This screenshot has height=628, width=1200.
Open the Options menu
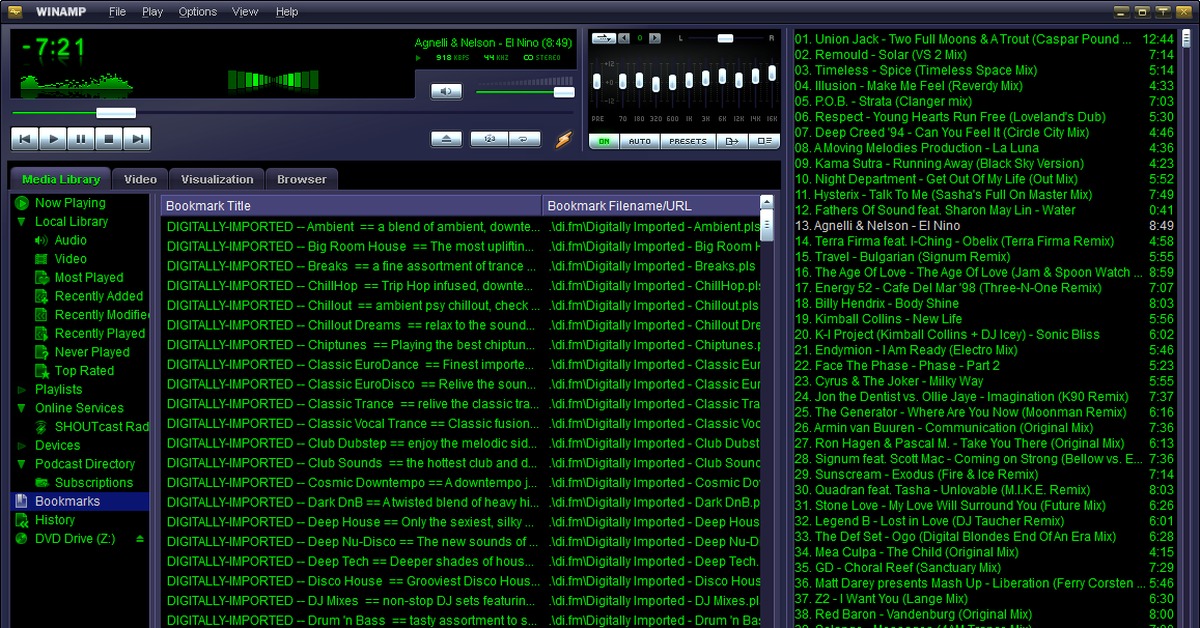tap(198, 12)
